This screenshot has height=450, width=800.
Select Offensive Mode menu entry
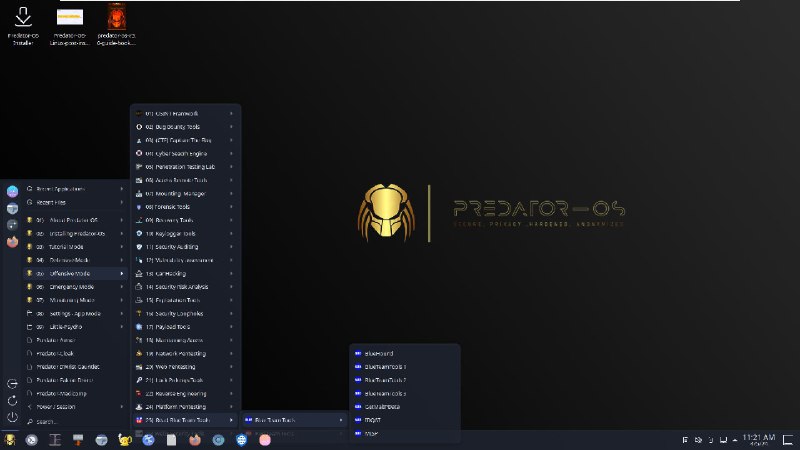tap(76, 273)
